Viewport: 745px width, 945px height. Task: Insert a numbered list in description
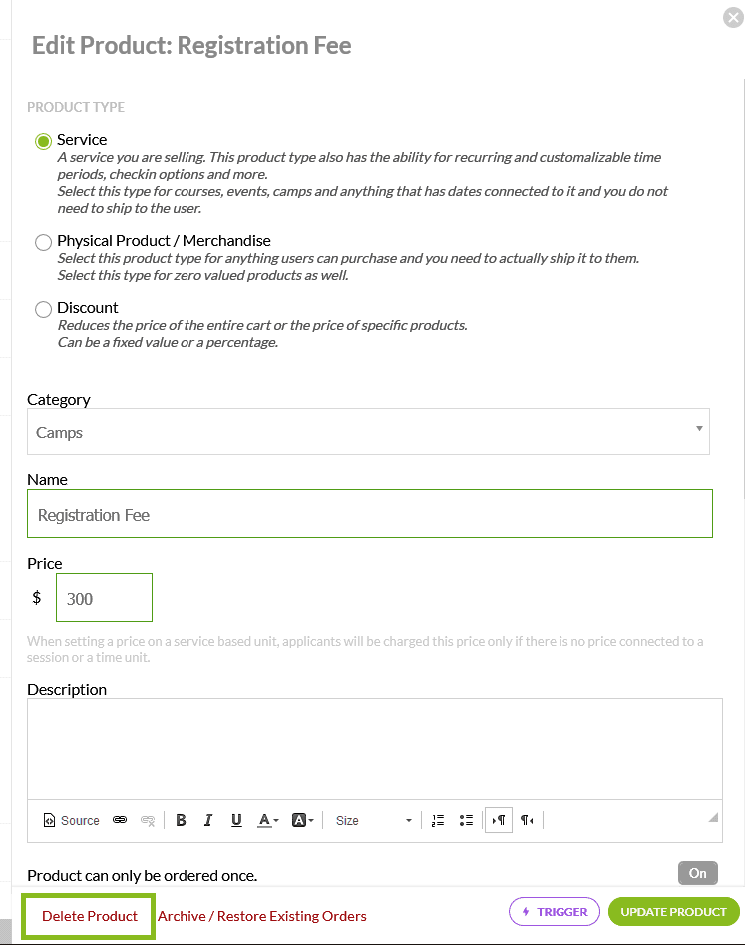[x=437, y=821]
